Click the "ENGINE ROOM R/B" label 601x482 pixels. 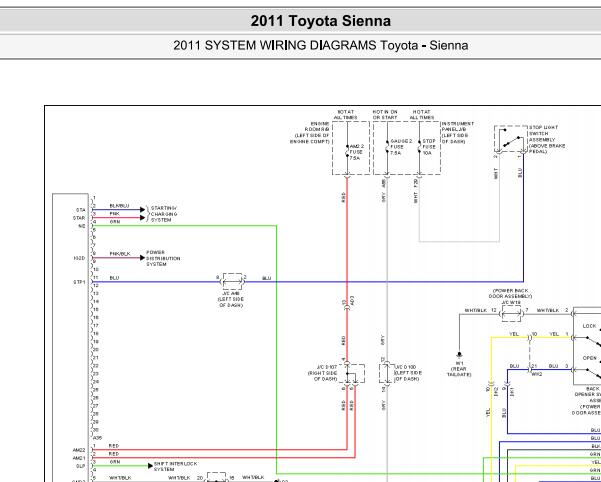pyautogui.click(x=310, y=133)
